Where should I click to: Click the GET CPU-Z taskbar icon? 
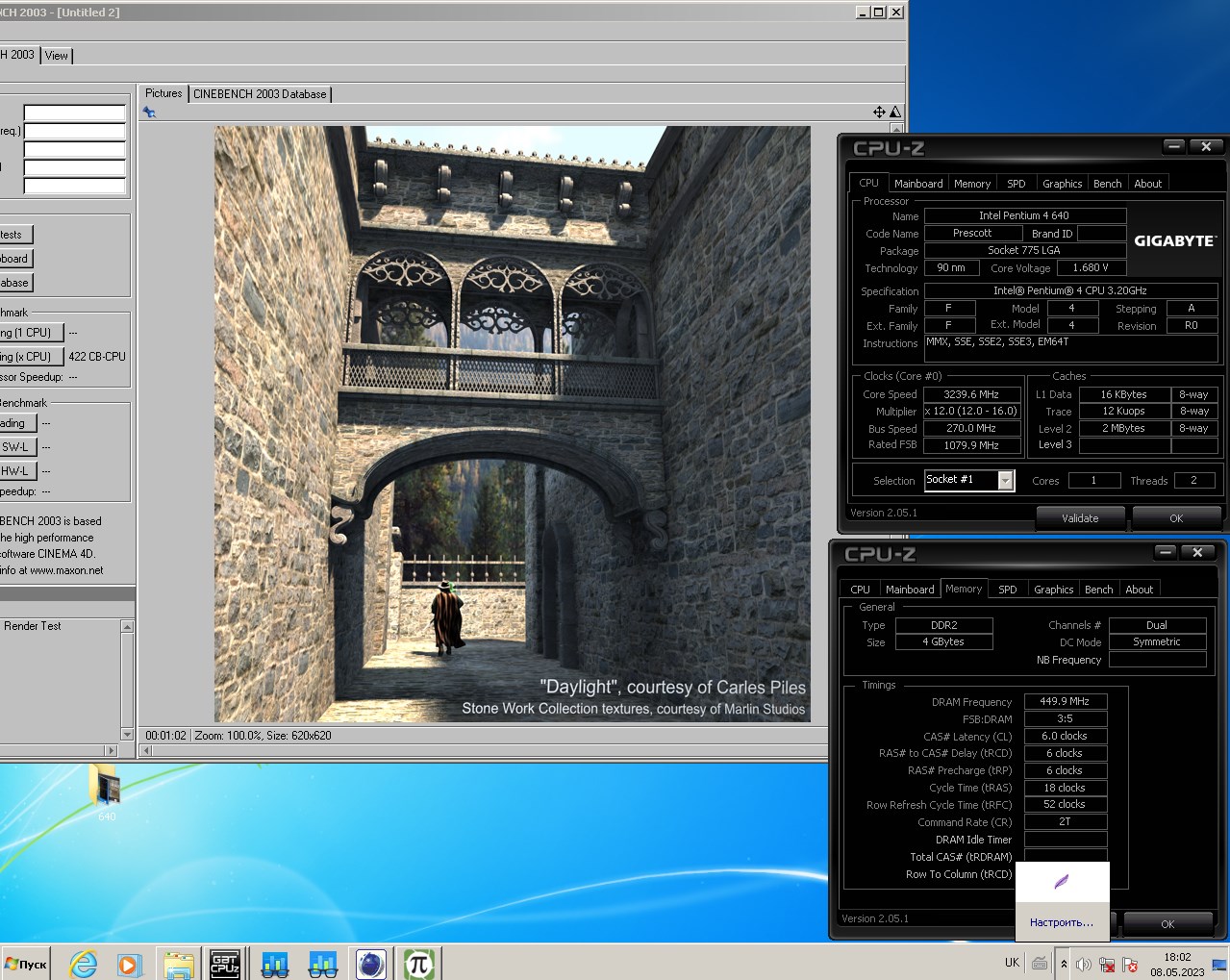[225, 963]
